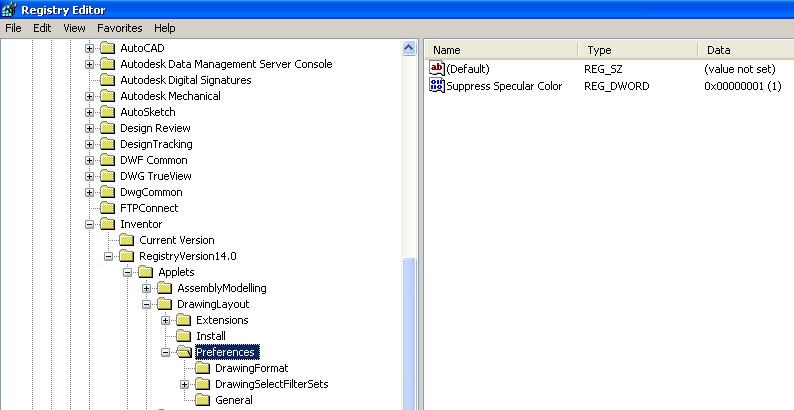The height and width of the screenshot is (410, 794).
Task: Select the DWG TrueView folder icon
Action: click(x=107, y=176)
